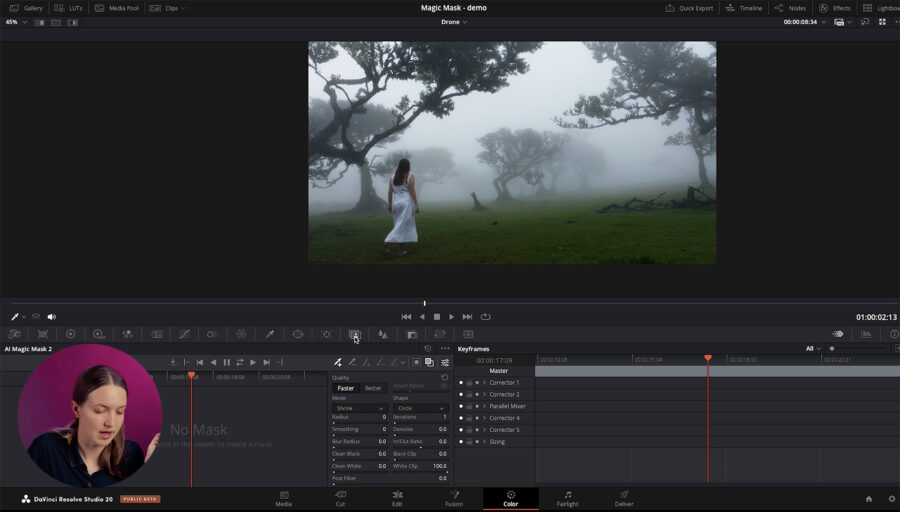Mute the viewer audio speaker
Viewport: 900px width, 512px height.
pyautogui.click(x=52, y=316)
